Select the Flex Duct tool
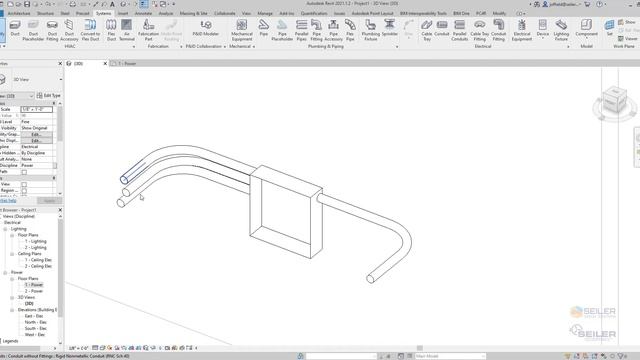Screen dimensions: 640x360 (111, 30)
